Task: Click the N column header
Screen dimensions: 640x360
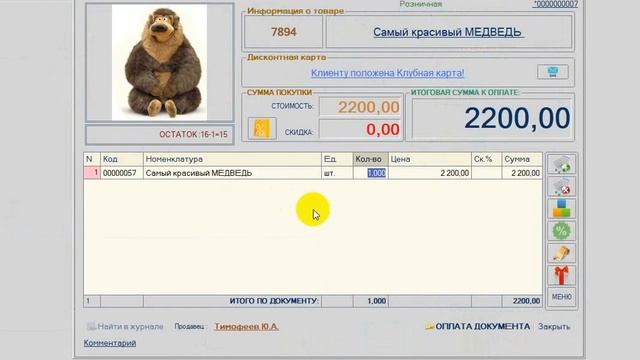Action: (x=92, y=159)
